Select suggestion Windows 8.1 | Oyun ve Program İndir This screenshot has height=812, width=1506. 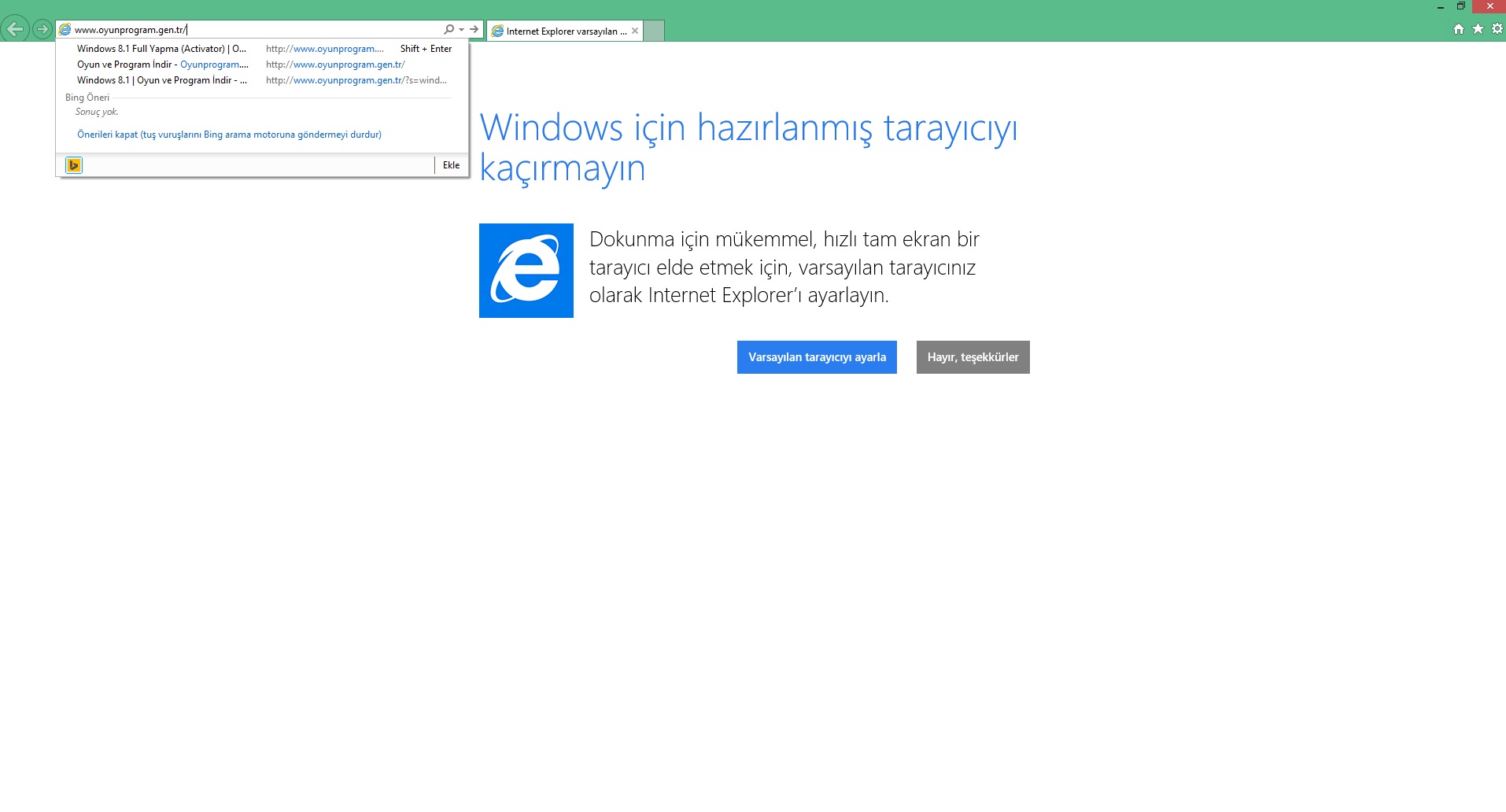pyautogui.click(x=263, y=80)
